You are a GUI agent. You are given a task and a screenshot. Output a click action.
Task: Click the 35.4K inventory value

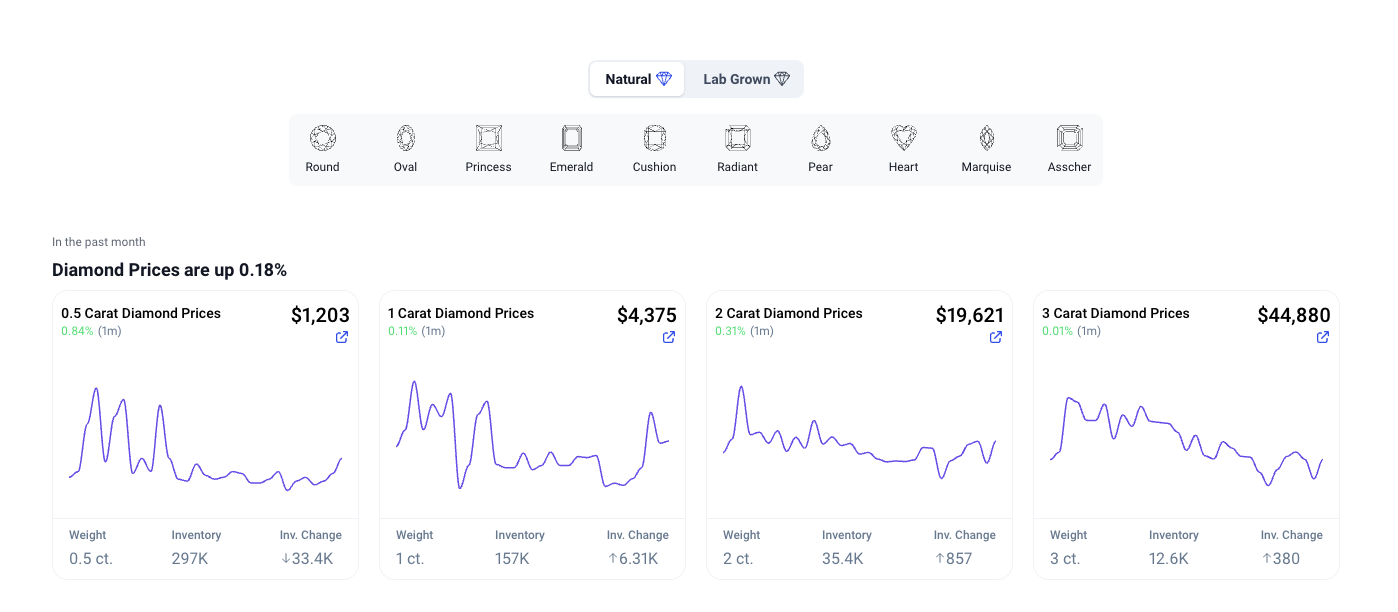[x=843, y=558]
